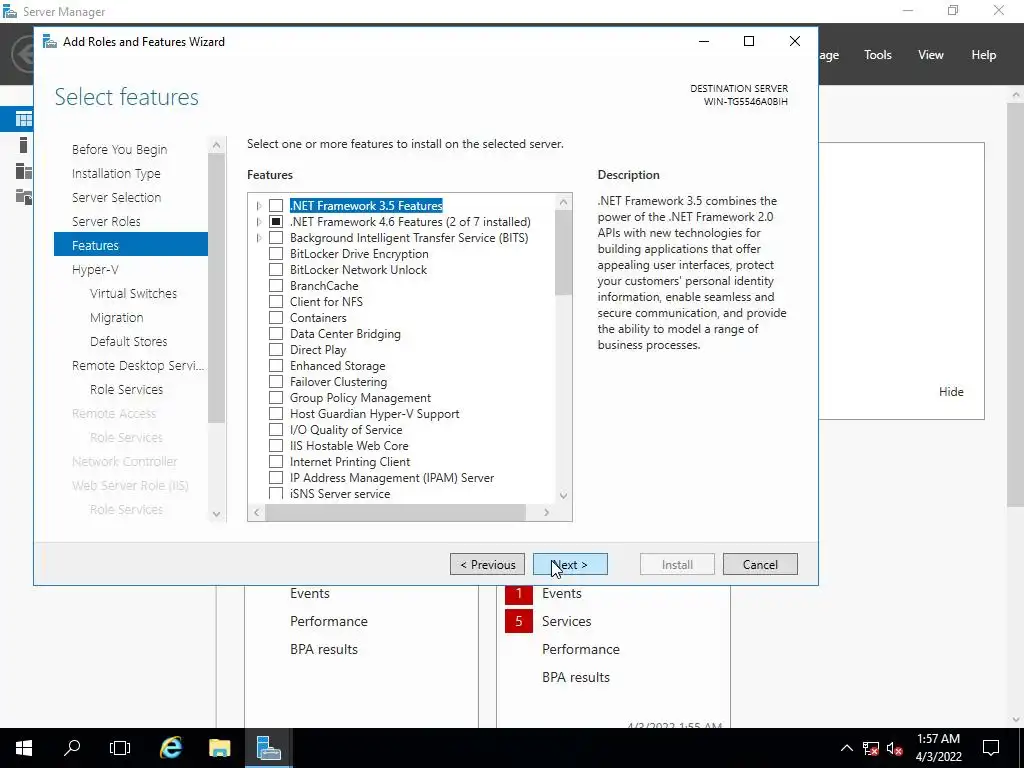Click features list right scroll arrow

tap(547, 513)
